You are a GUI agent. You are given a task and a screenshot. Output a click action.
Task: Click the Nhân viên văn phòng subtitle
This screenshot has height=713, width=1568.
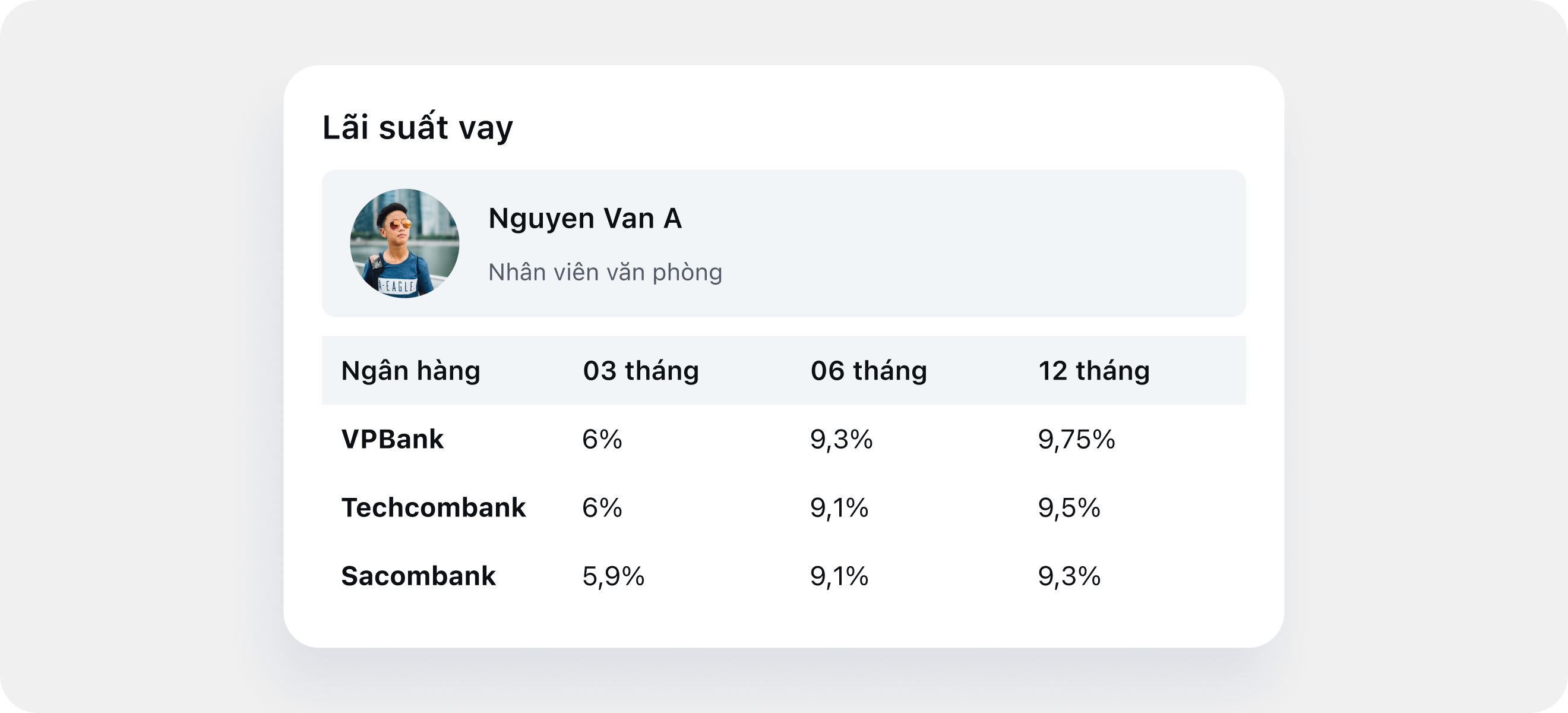coord(605,272)
